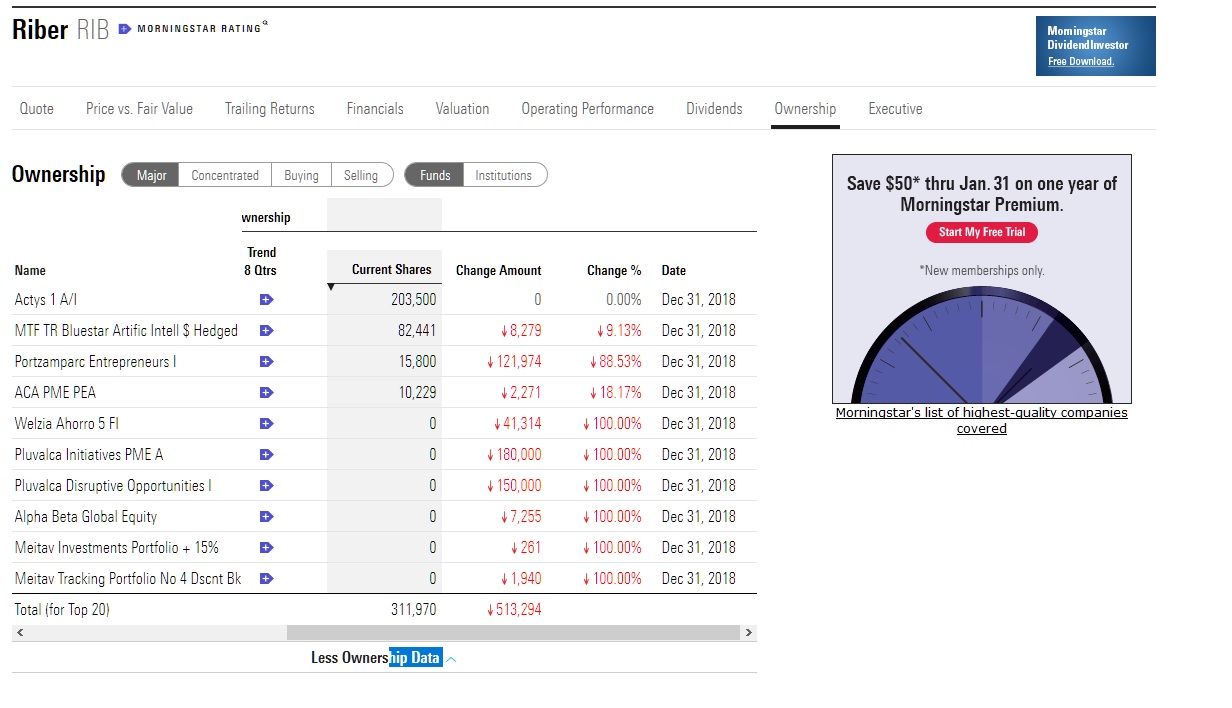
Task: Click the Total (for Top 20) row label
Action: 62,609
